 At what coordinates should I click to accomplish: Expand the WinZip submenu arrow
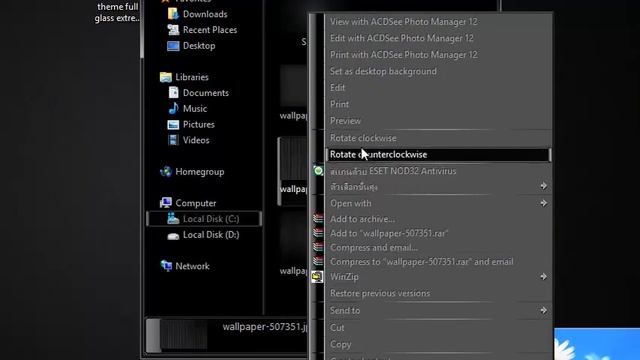pos(544,277)
